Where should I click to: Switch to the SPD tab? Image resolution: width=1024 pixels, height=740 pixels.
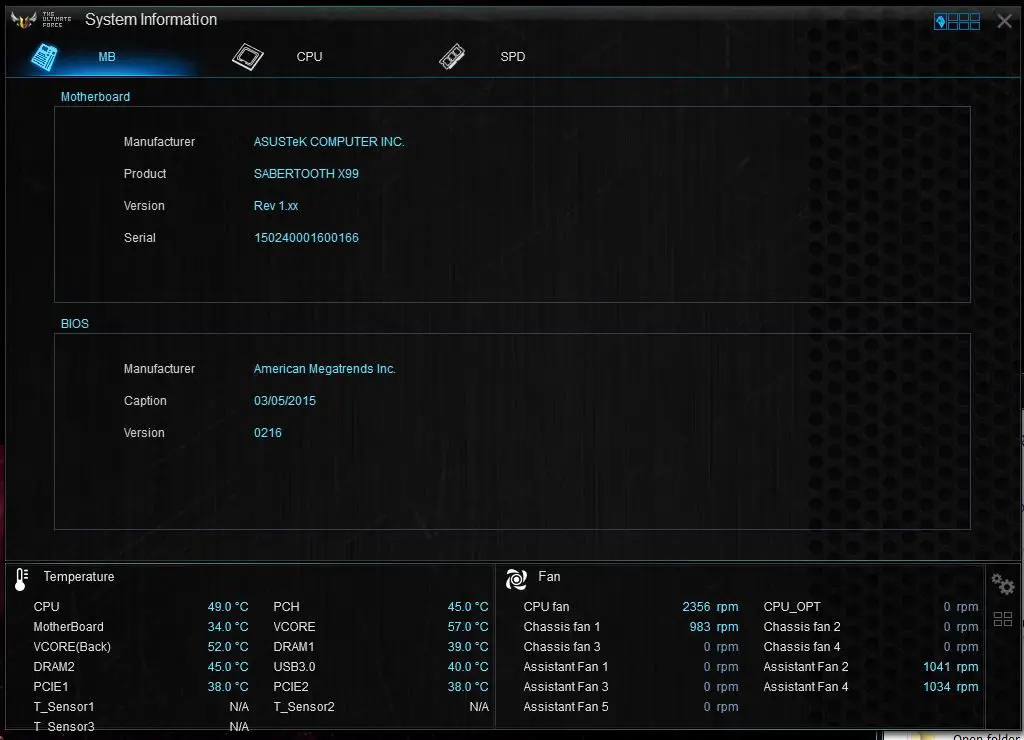[x=513, y=57]
